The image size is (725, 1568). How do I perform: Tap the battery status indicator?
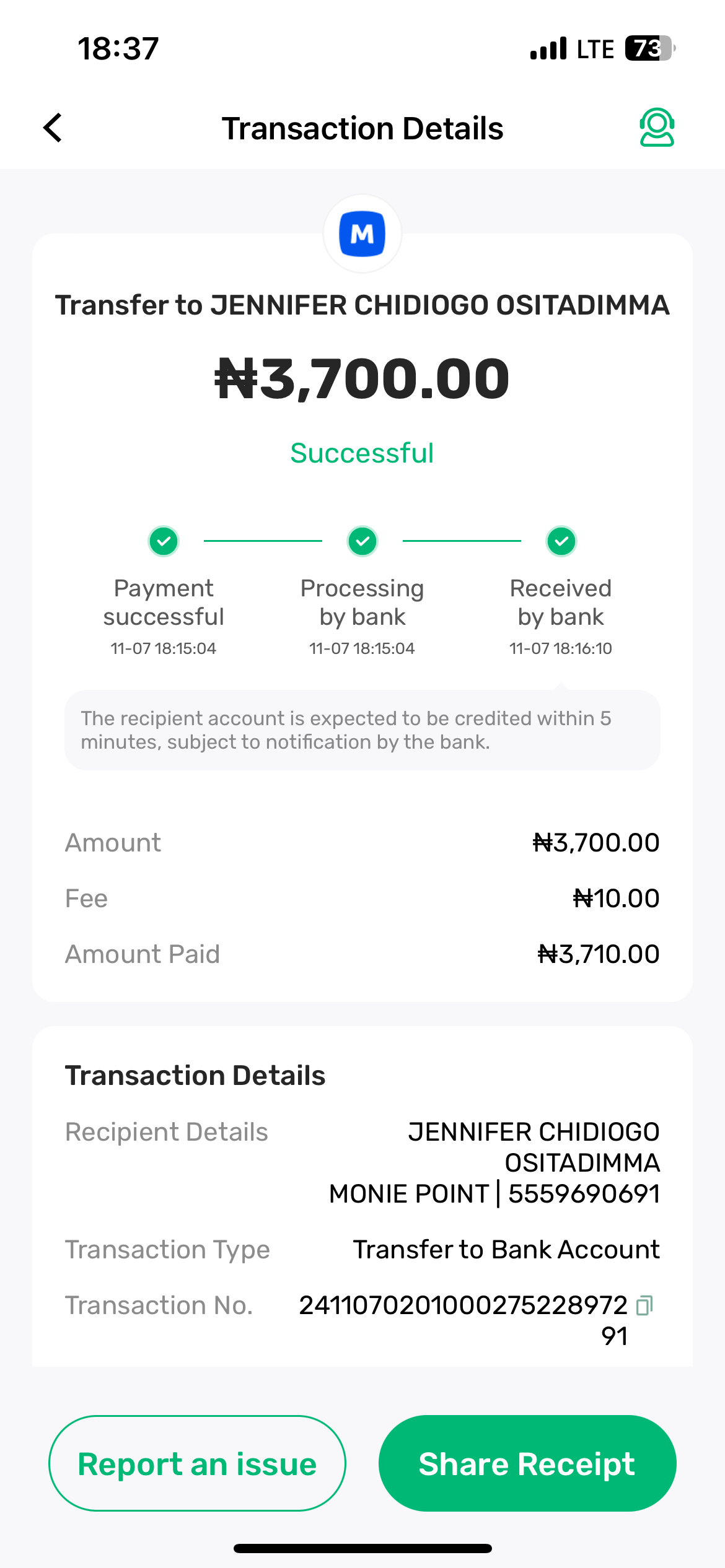pos(649,48)
